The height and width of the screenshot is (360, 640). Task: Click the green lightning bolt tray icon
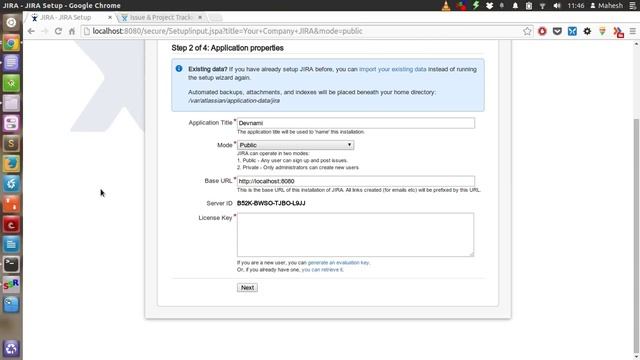coord(476,5)
